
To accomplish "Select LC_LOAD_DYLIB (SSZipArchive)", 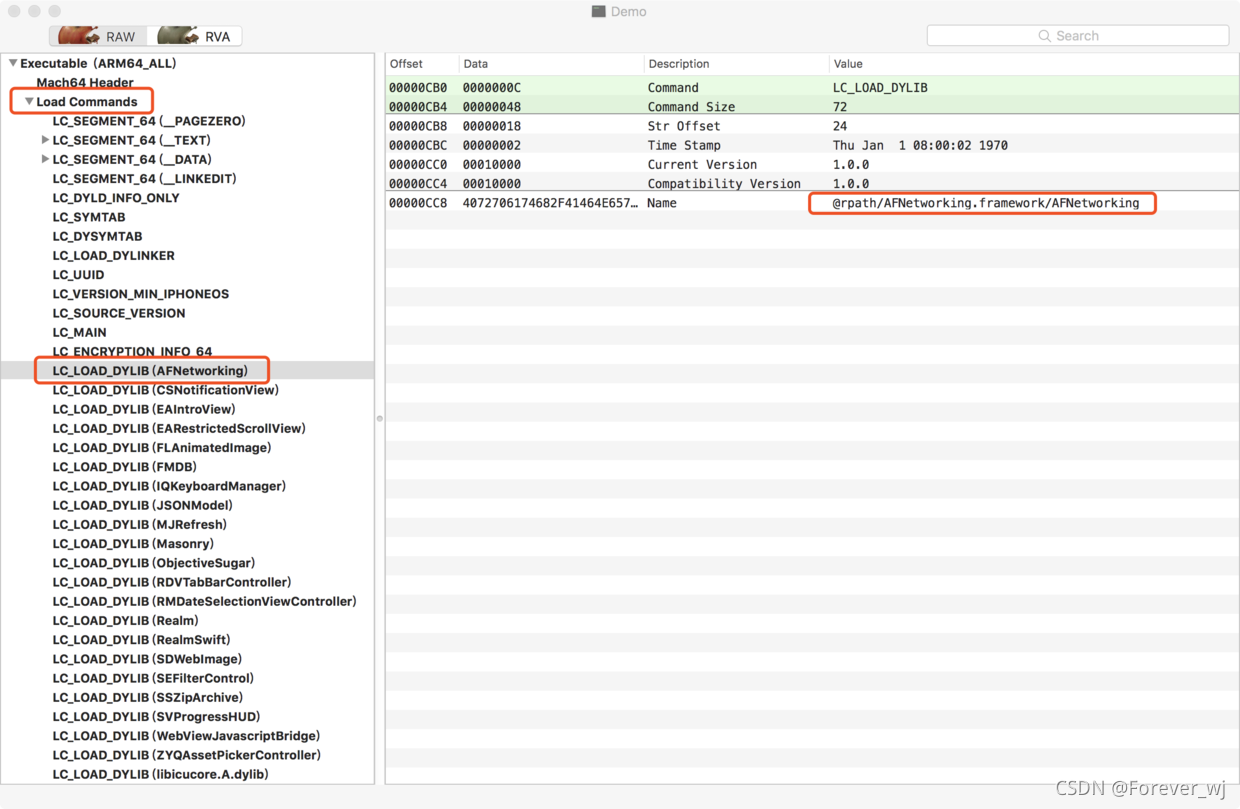I will 147,697.
